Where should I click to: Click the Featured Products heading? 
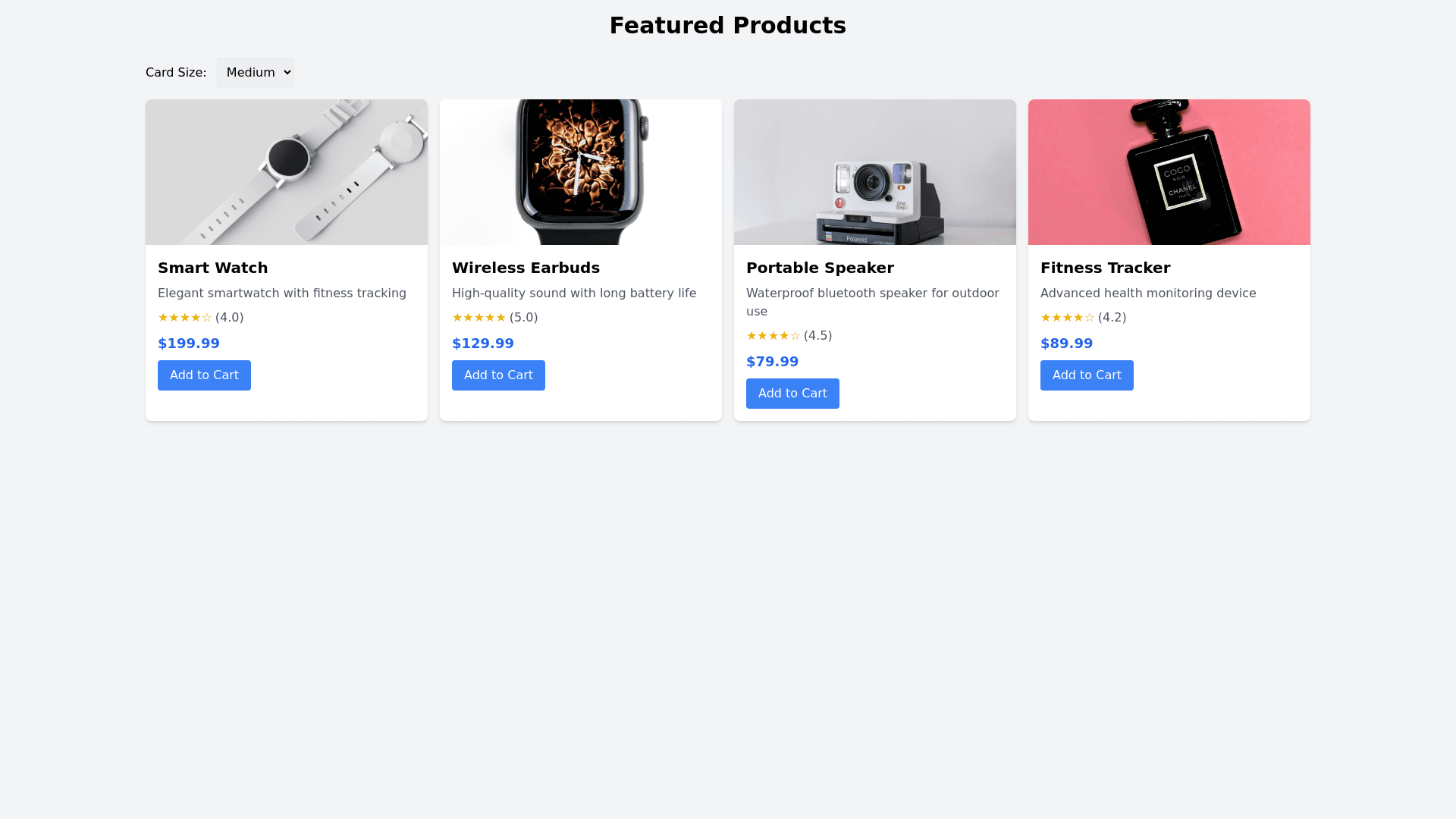pos(728,26)
